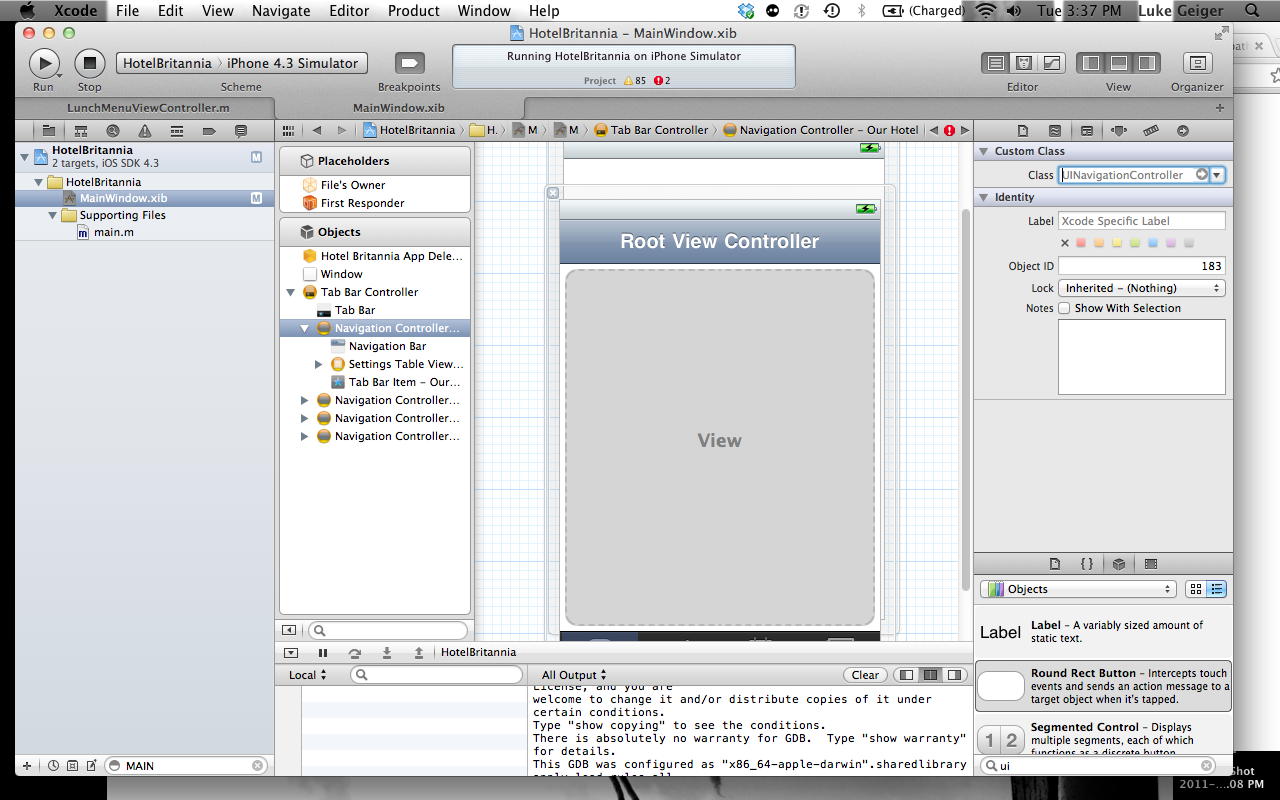Show the Quick Help inspector

tap(1055, 131)
